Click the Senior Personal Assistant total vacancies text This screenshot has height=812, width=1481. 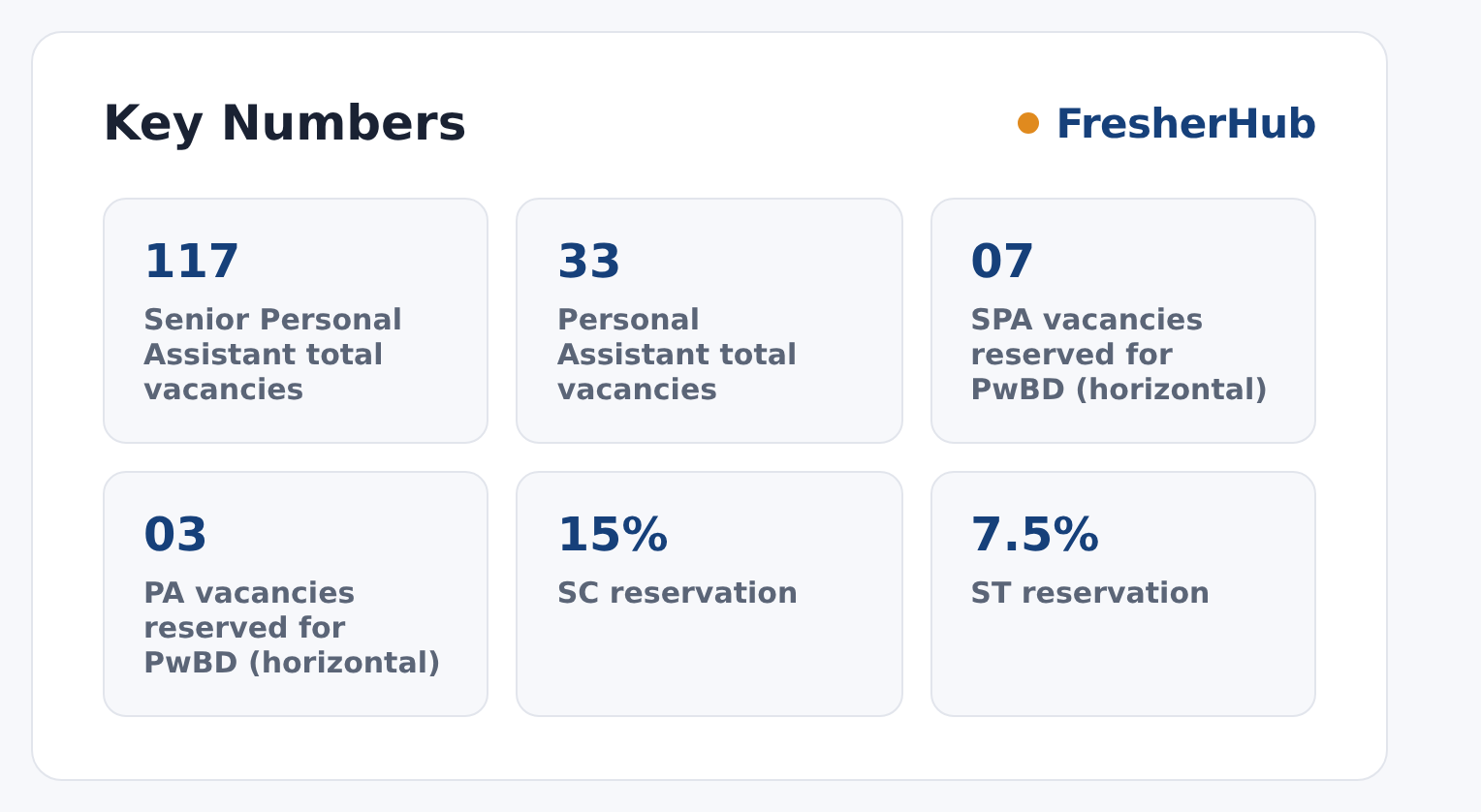click(x=272, y=355)
